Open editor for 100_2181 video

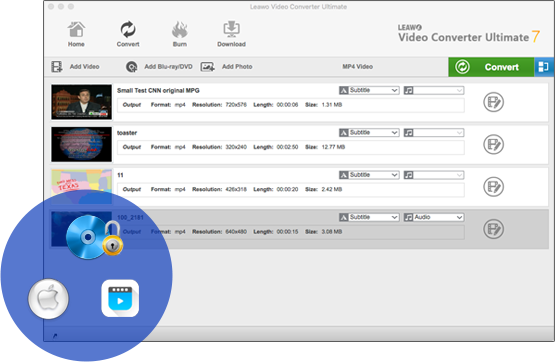[493, 229]
